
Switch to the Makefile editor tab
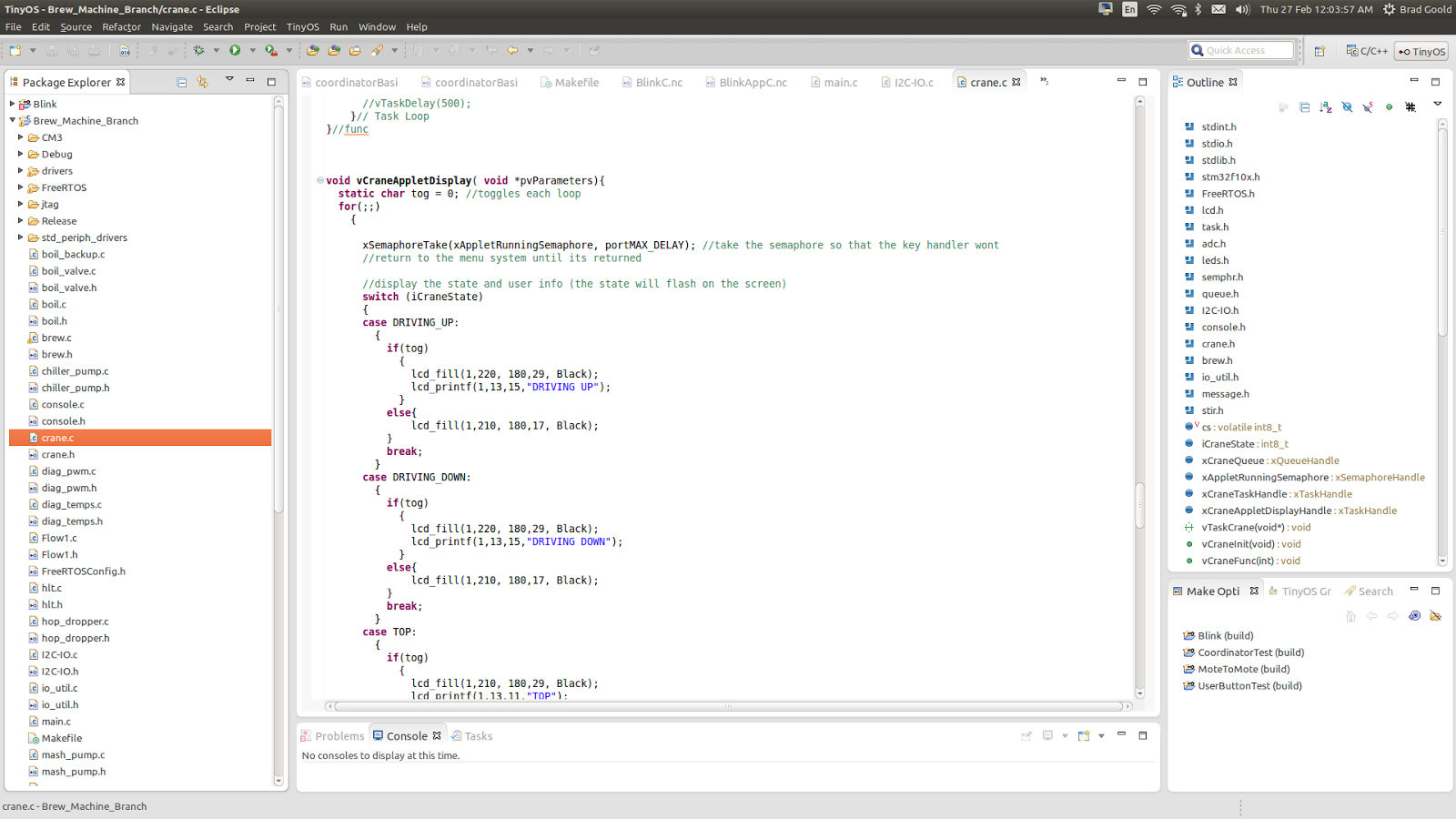tap(570, 82)
